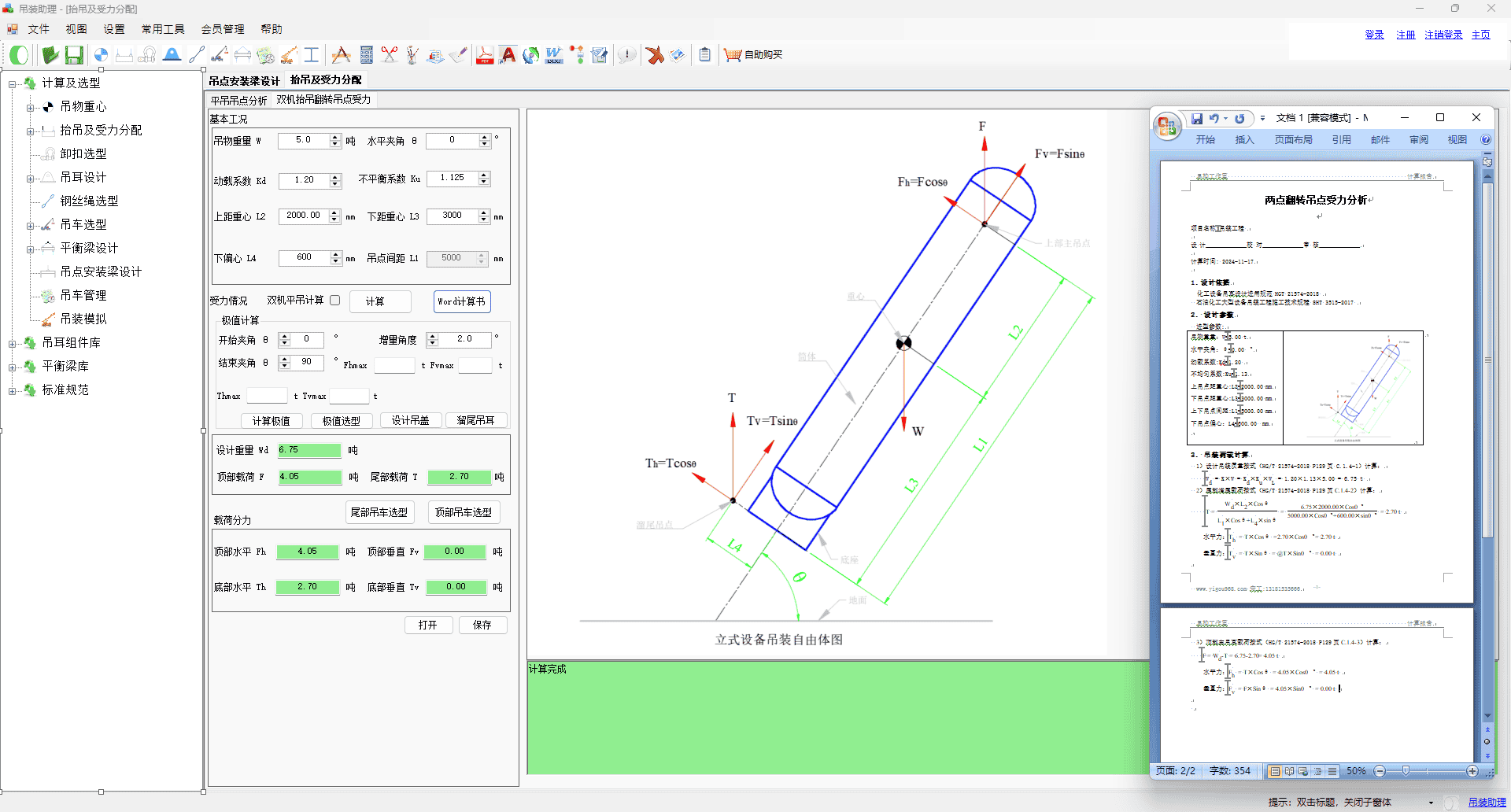
Task: Click the 吊物重量 W input field
Action: (304, 140)
